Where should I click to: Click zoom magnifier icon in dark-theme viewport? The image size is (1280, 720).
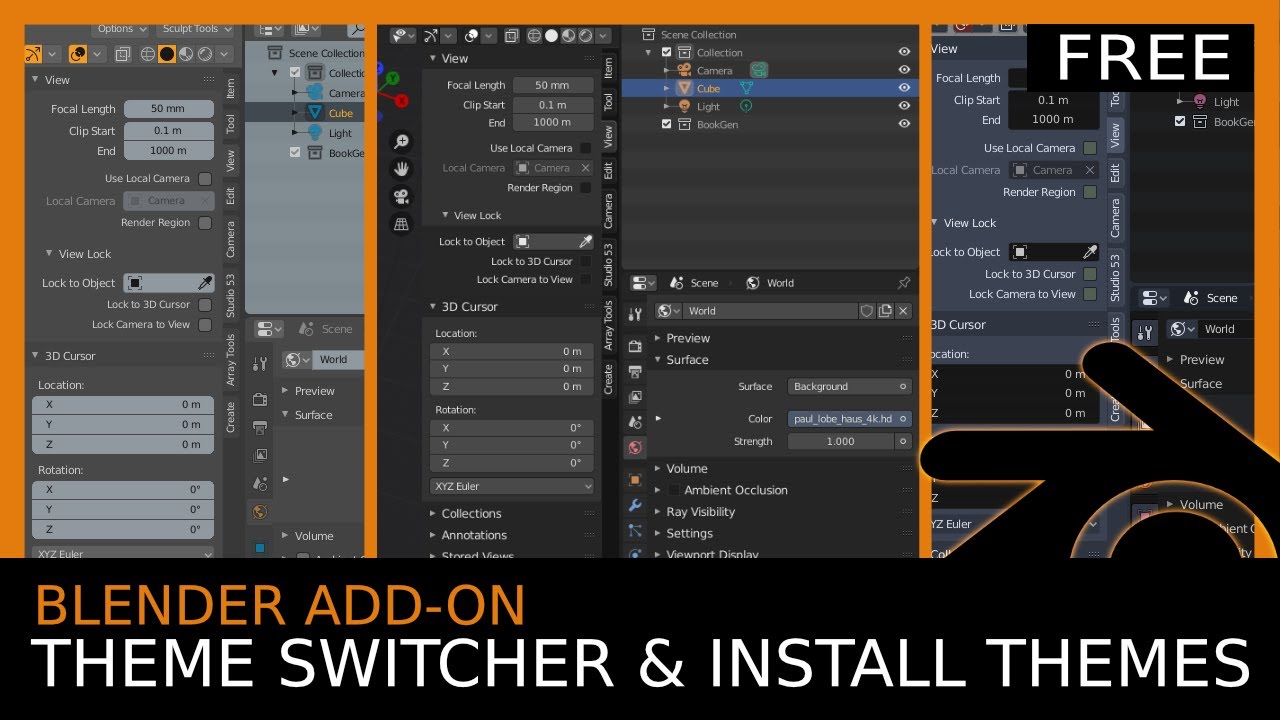coord(401,142)
